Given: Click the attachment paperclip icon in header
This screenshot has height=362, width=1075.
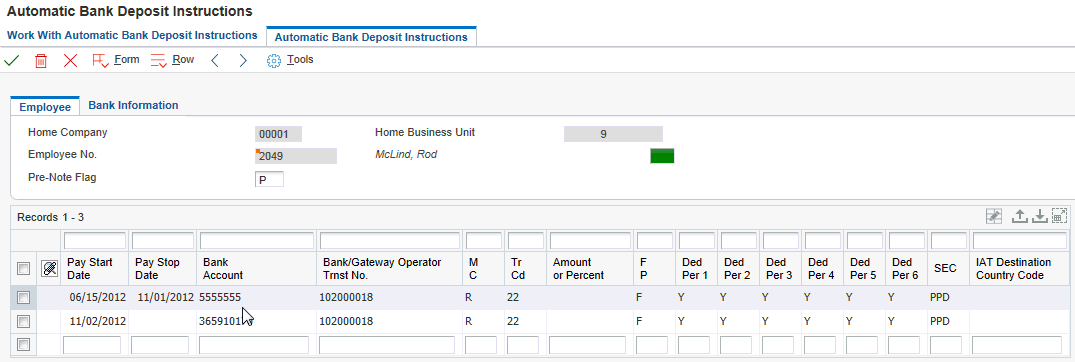Looking at the screenshot, I should [x=49, y=269].
